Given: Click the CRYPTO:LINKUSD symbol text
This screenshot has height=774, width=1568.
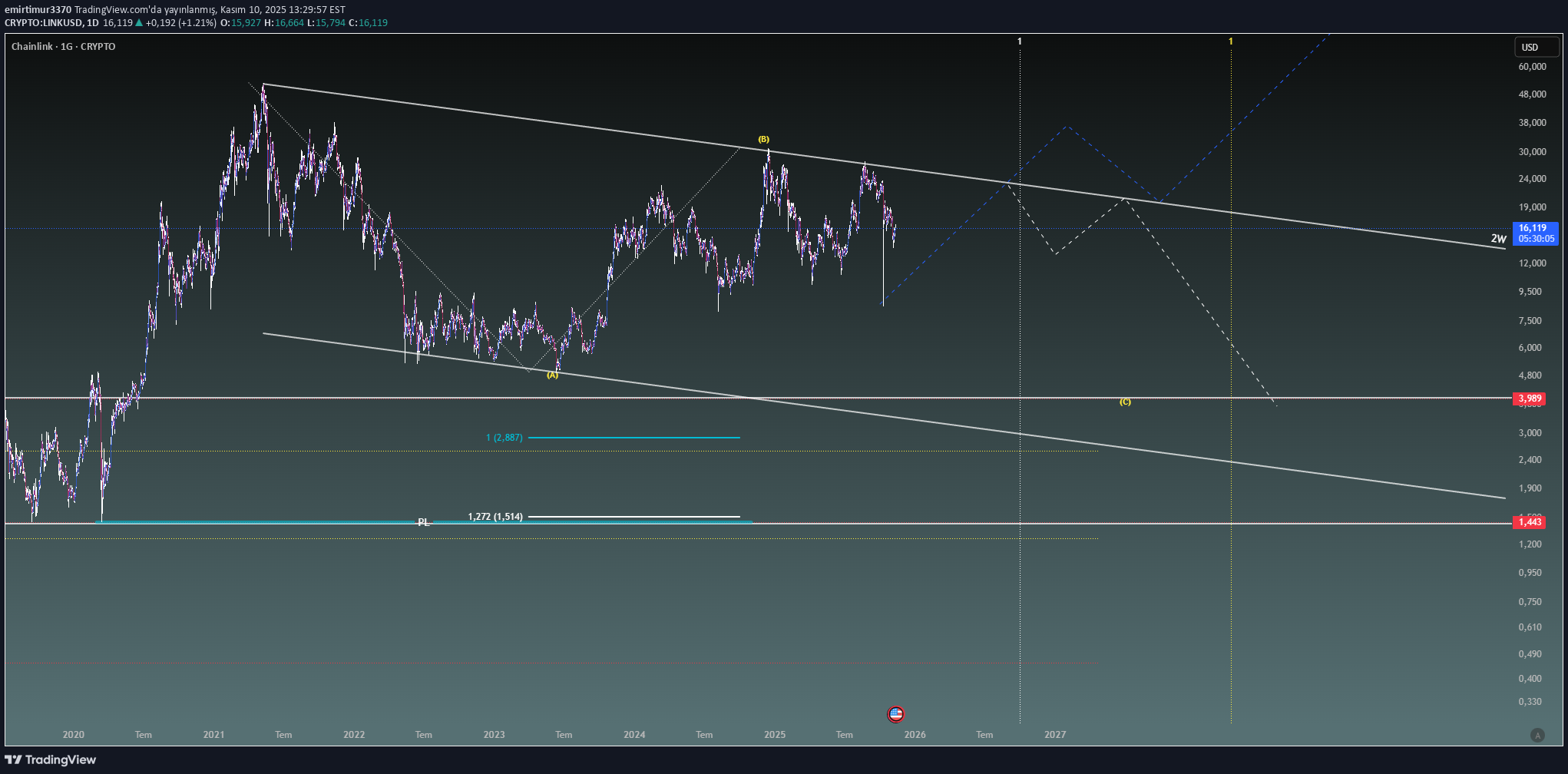Looking at the screenshot, I should pos(43,23).
